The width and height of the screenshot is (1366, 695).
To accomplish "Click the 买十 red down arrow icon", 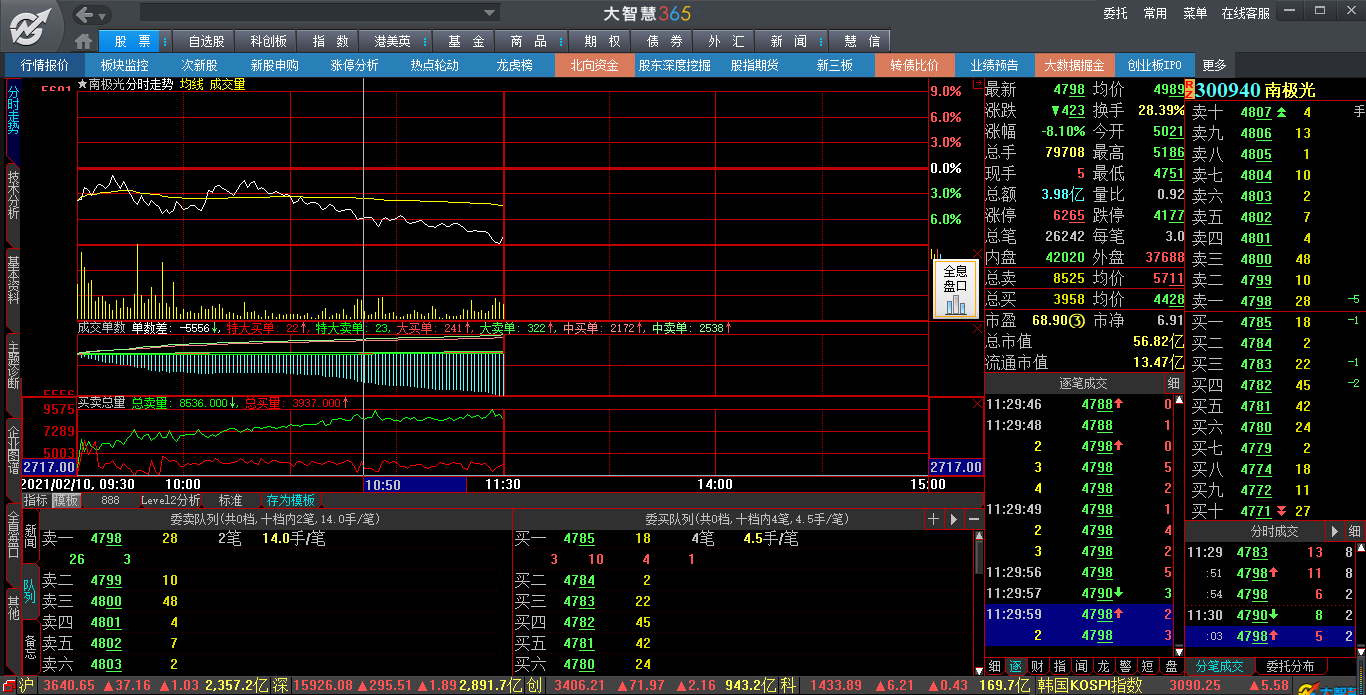I will (1282, 511).
